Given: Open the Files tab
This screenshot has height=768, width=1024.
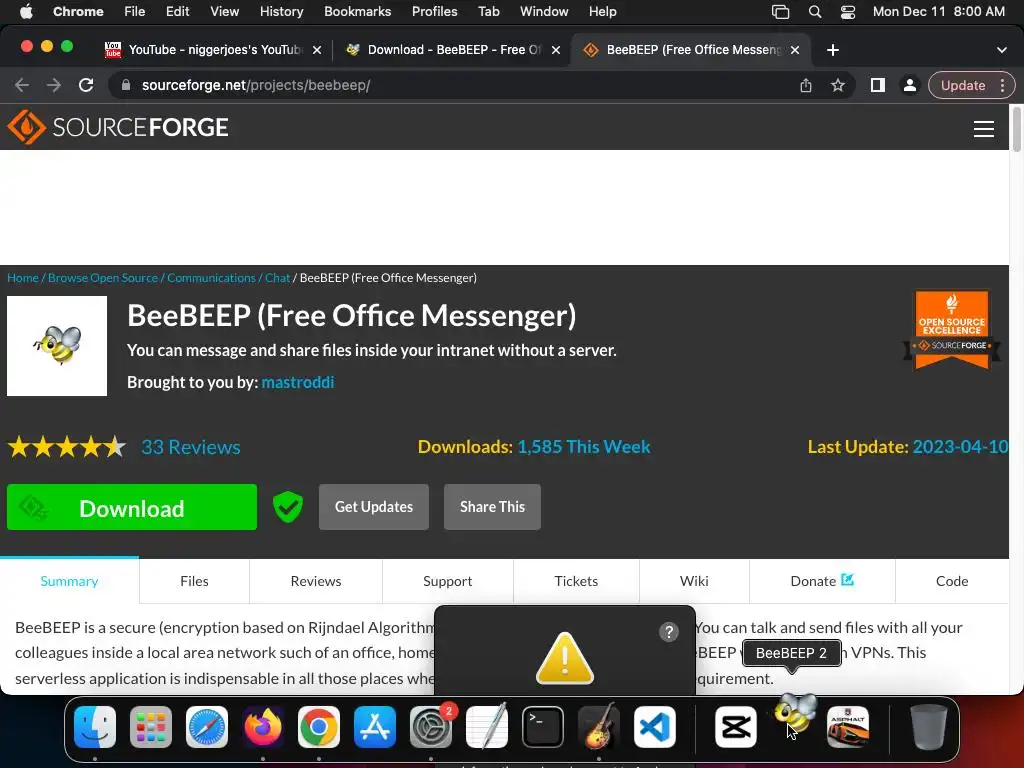Looking at the screenshot, I should pos(194,581).
